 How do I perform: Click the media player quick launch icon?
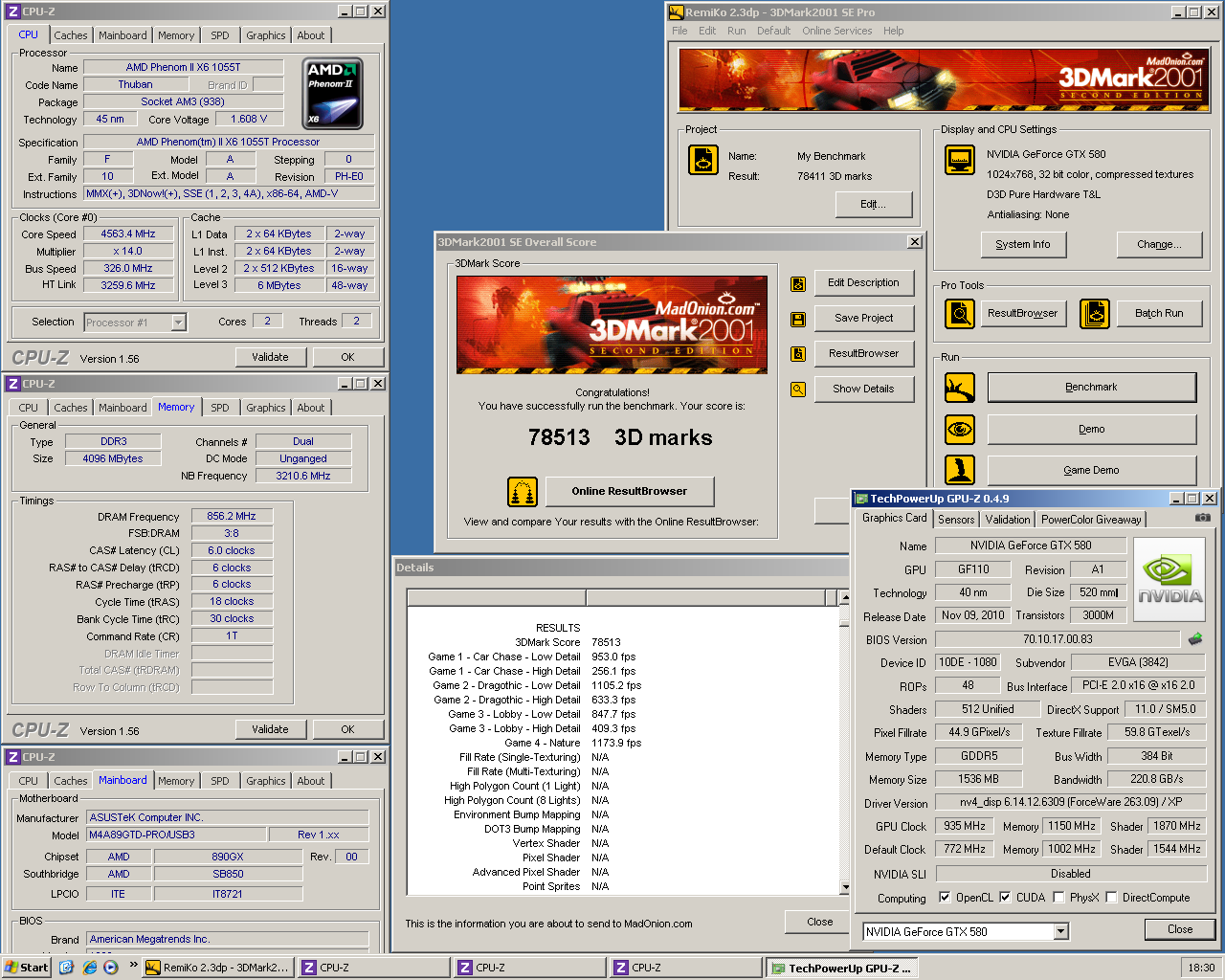pyautogui.click(x=111, y=968)
